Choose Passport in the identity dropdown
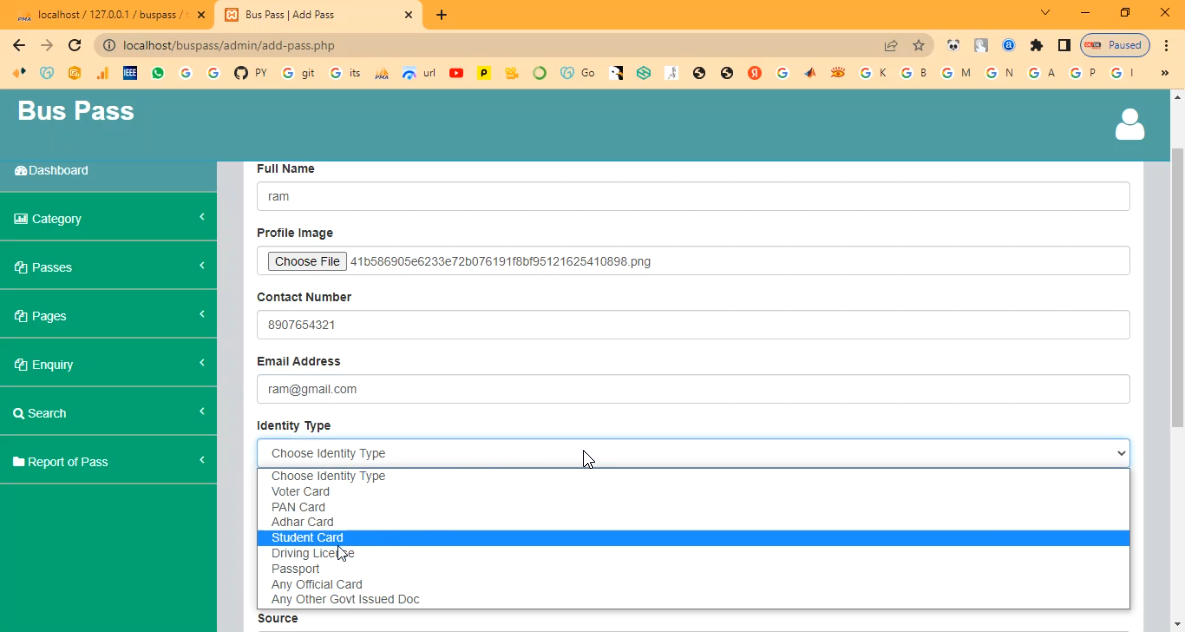Viewport: 1185px width, 632px height. coord(295,569)
